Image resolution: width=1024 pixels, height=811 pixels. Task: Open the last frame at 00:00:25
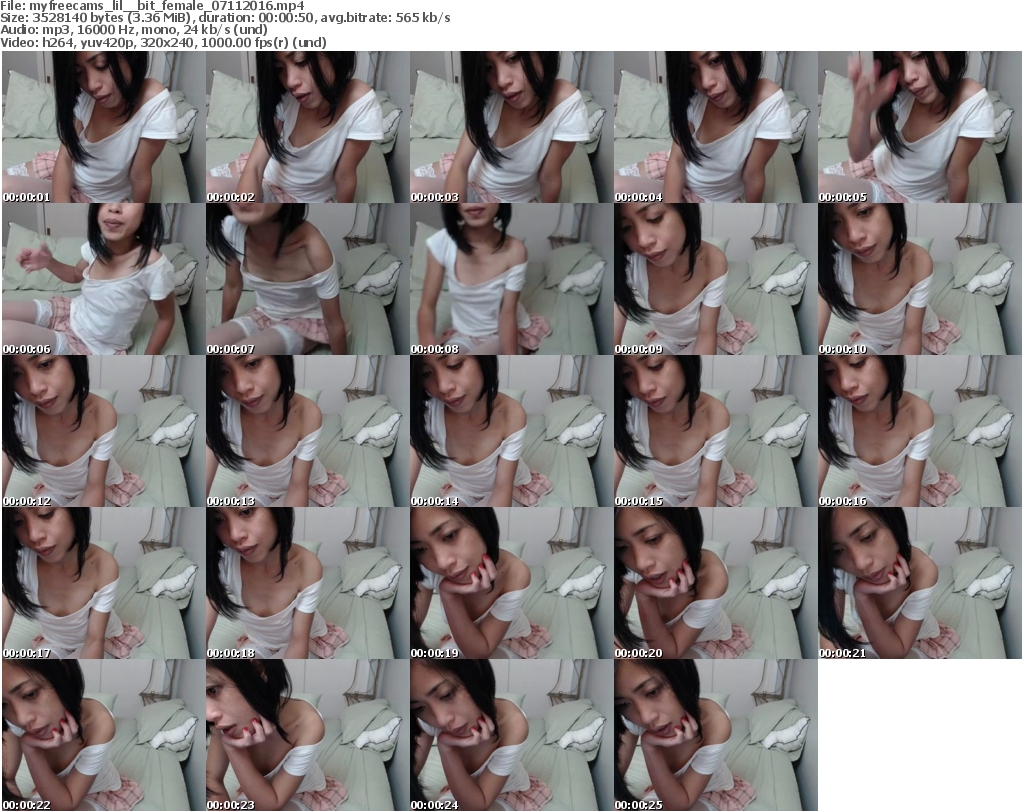[x=714, y=735]
